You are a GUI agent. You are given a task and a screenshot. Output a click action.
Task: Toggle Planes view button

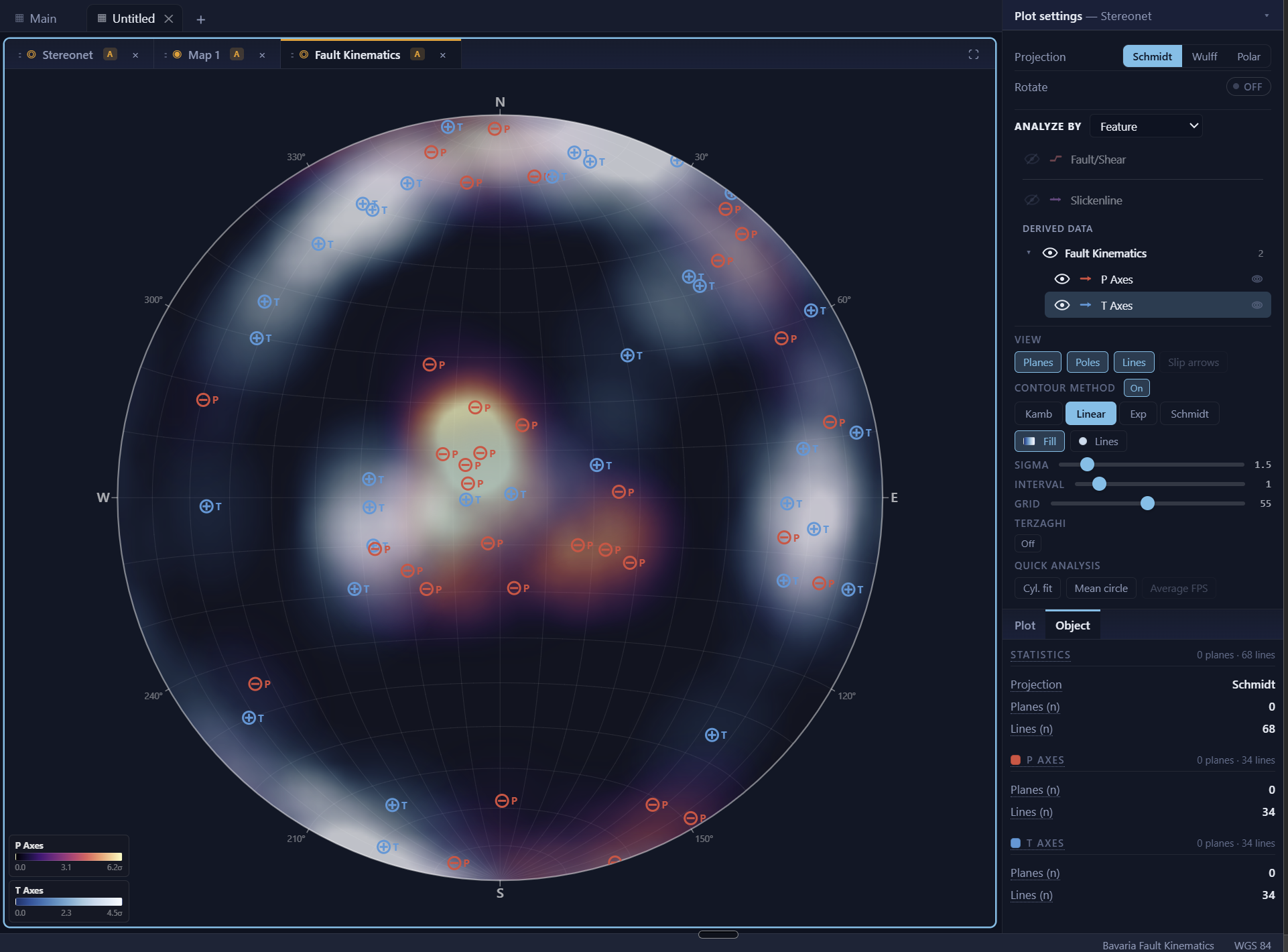click(1038, 363)
